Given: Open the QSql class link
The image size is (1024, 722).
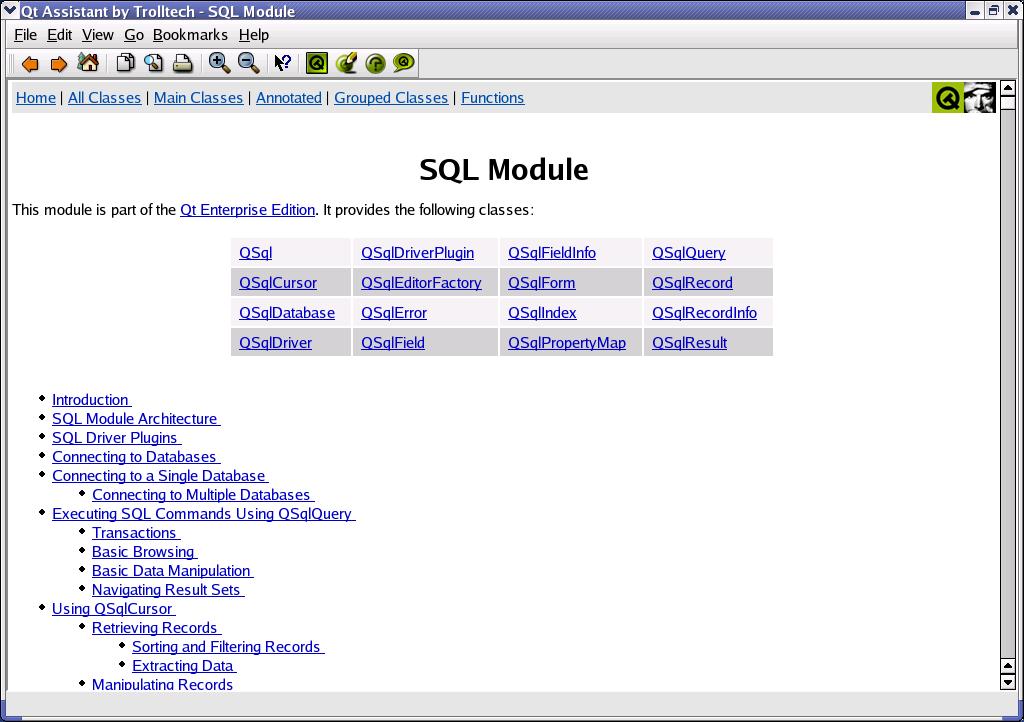Looking at the screenshot, I should (x=255, y=253).
